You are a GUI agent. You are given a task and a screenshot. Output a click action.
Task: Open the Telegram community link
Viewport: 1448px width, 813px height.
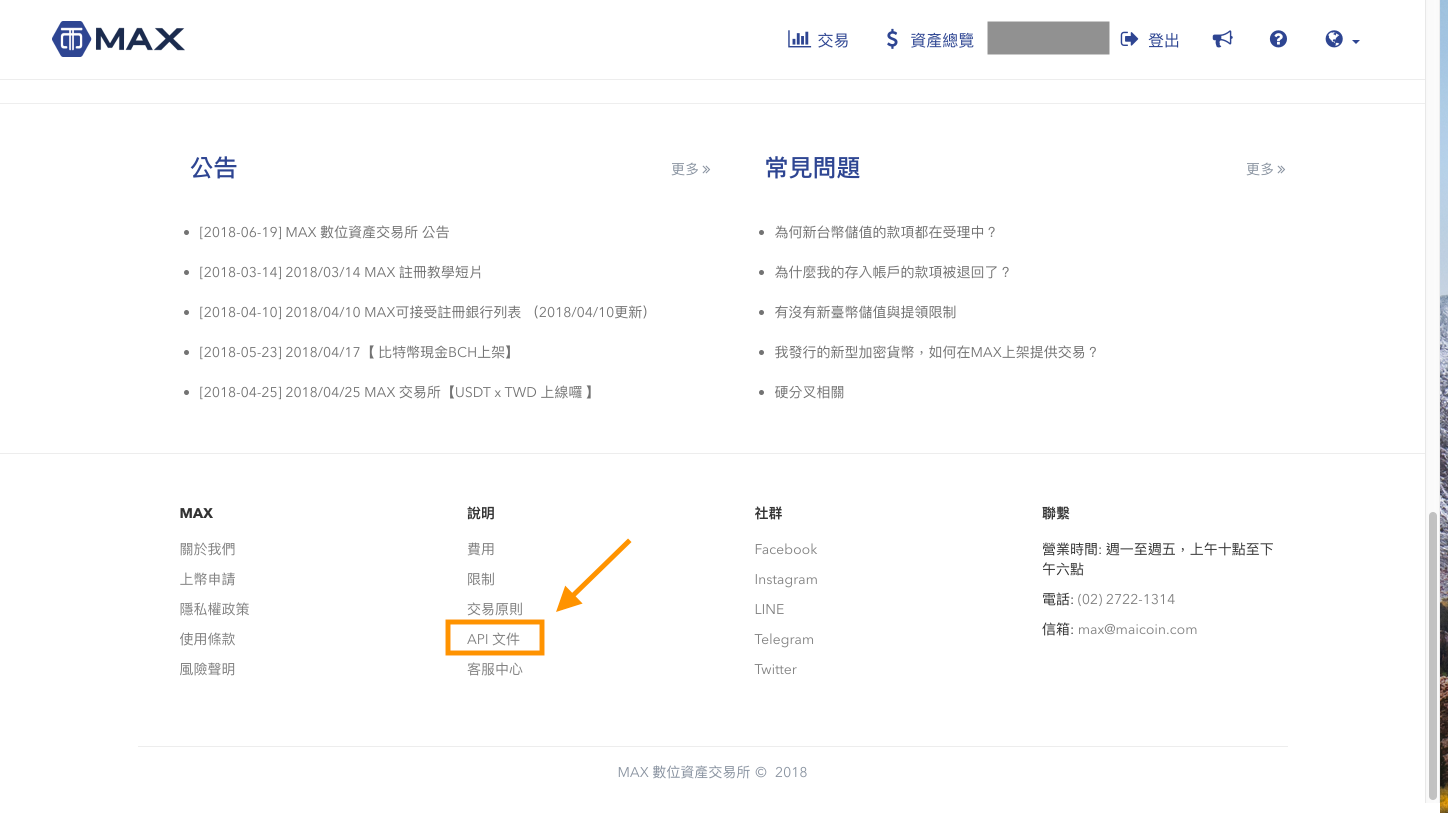(x=784, y=639)
